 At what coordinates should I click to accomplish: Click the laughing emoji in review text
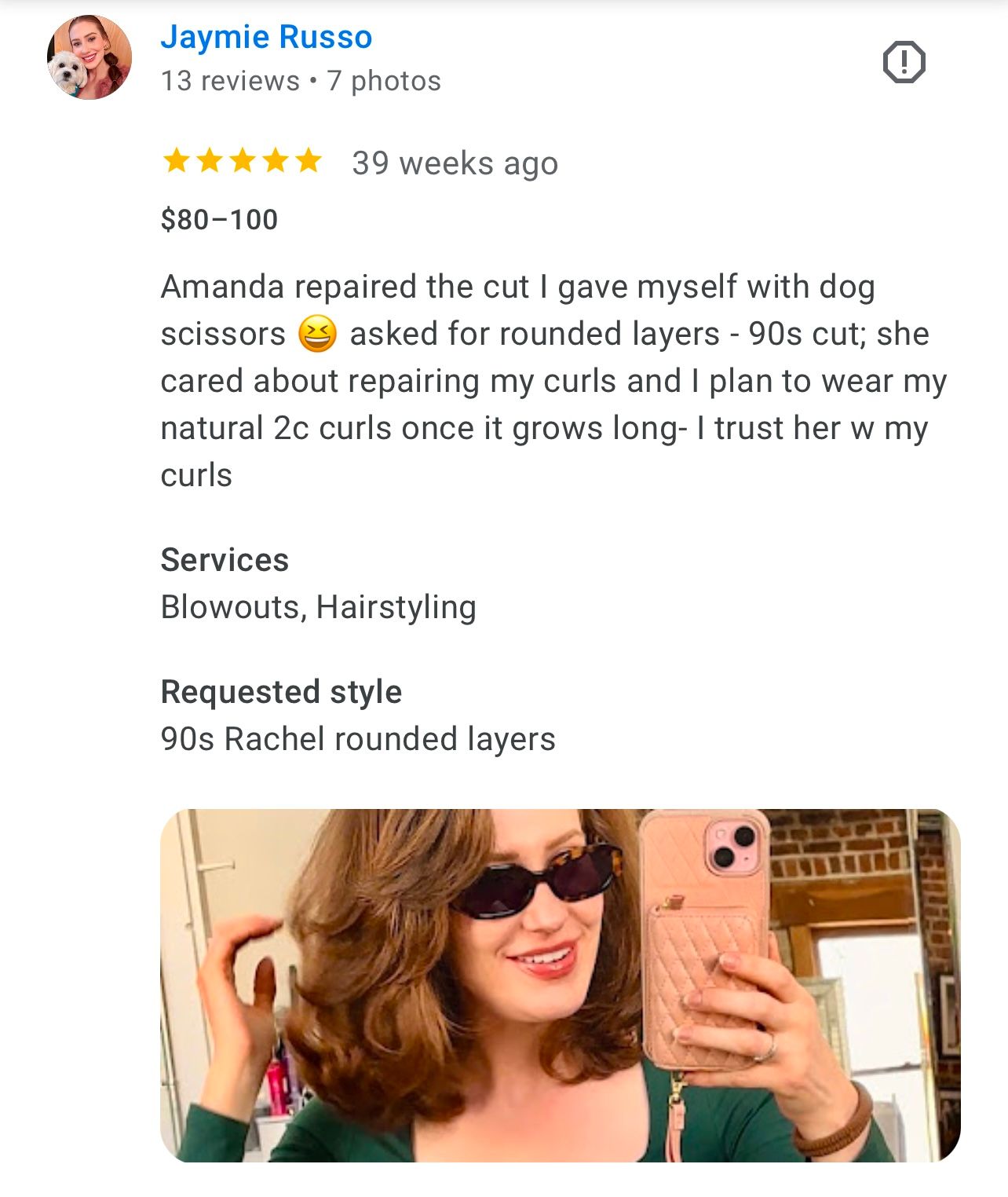coord(317,334)
